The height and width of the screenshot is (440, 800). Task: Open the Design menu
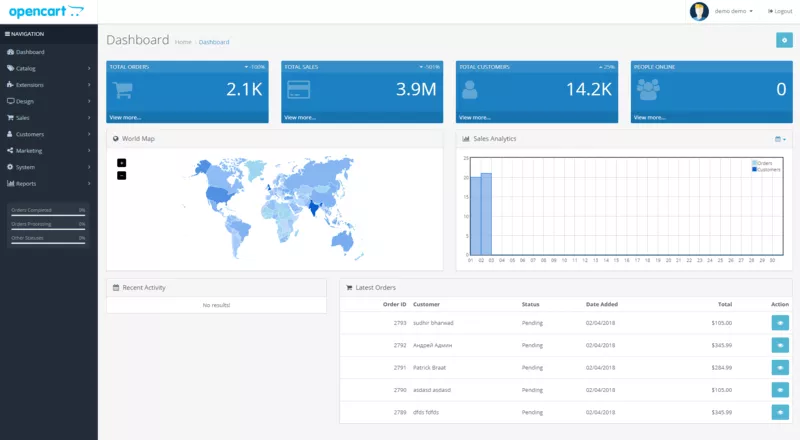48,101
